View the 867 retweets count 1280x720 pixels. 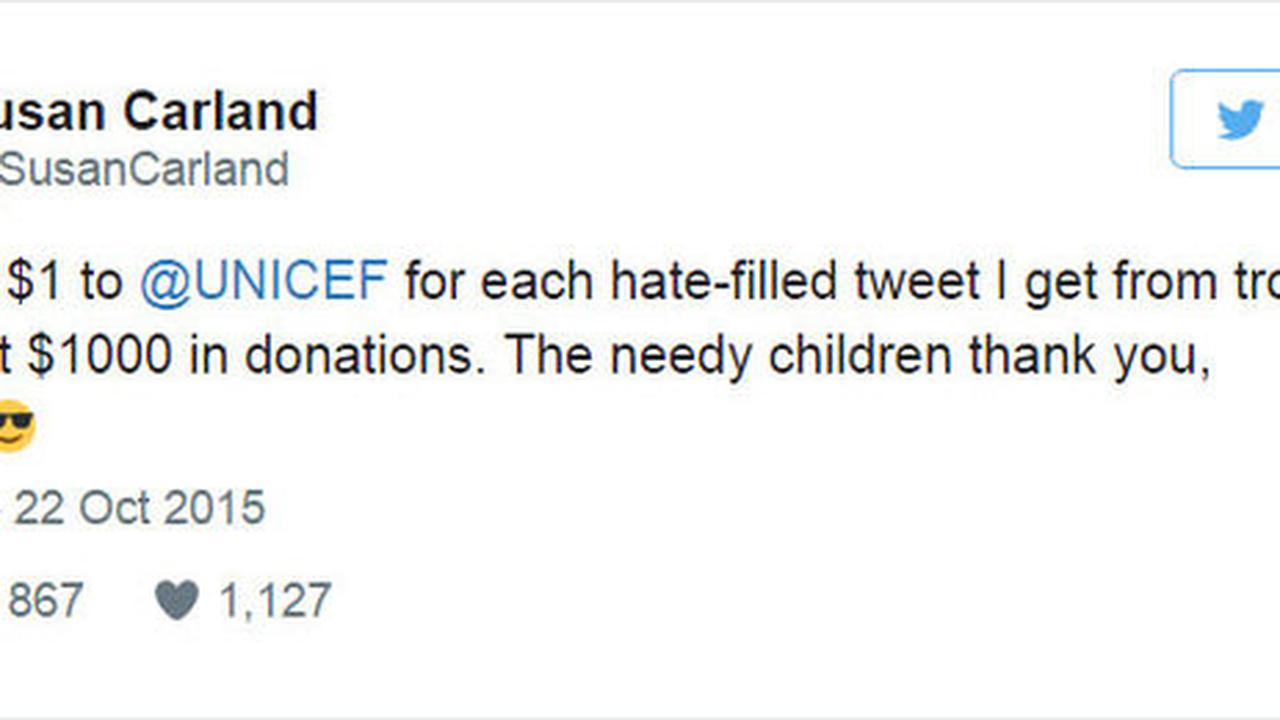(45, 601)
